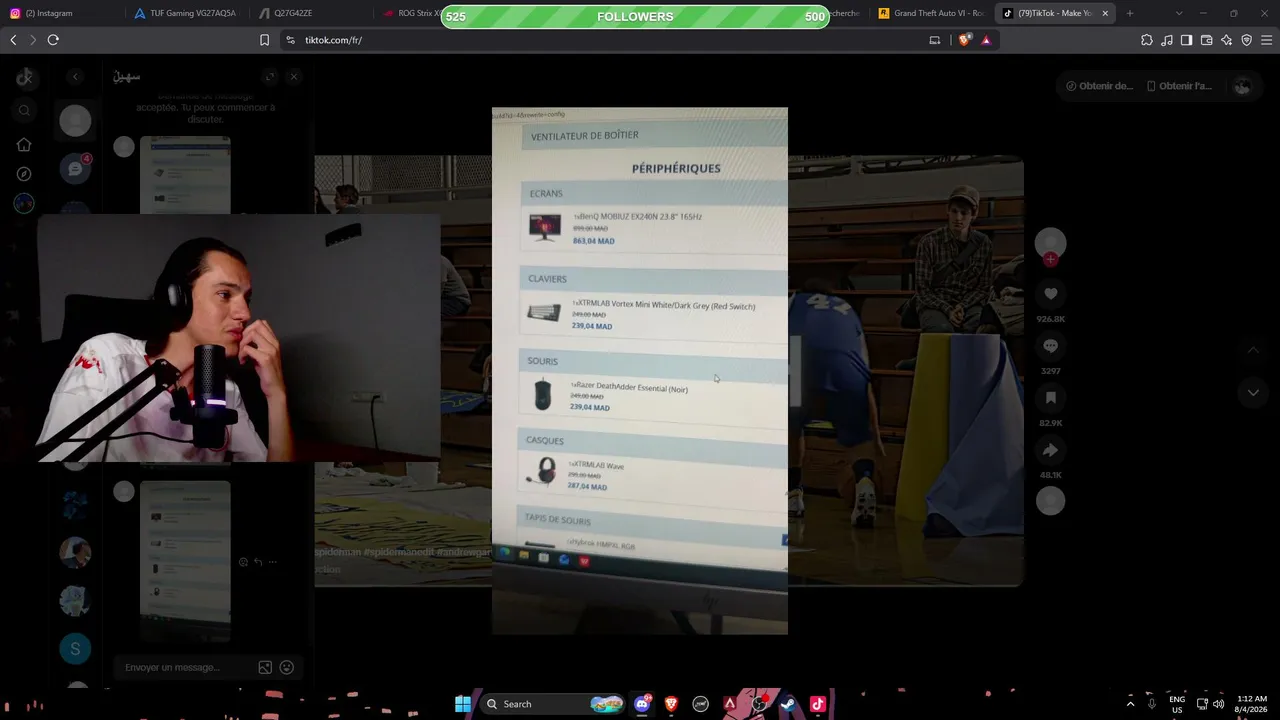1280x720 pixels.
Task: Open the messages icon with red badge
Action: click(75, 168)
